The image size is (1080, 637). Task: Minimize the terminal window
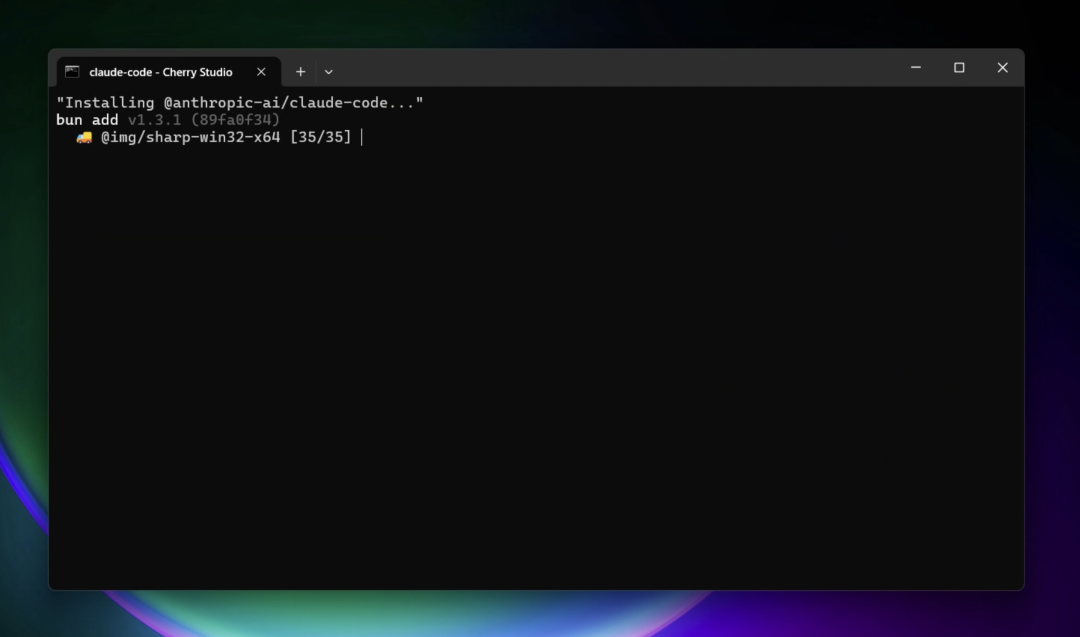pyautogui.click(x=916, y=67)
